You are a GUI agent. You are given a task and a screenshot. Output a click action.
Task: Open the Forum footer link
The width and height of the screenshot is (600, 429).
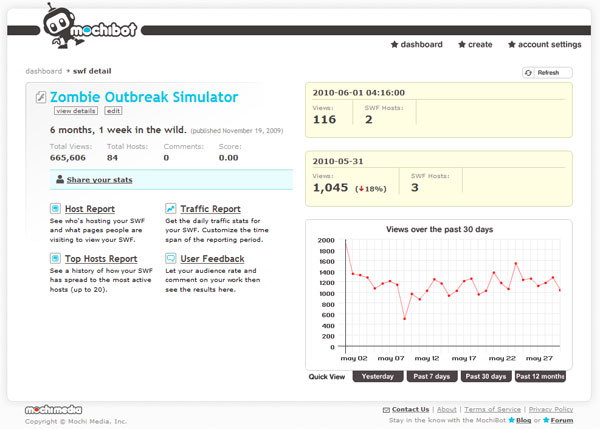[562, 420]
